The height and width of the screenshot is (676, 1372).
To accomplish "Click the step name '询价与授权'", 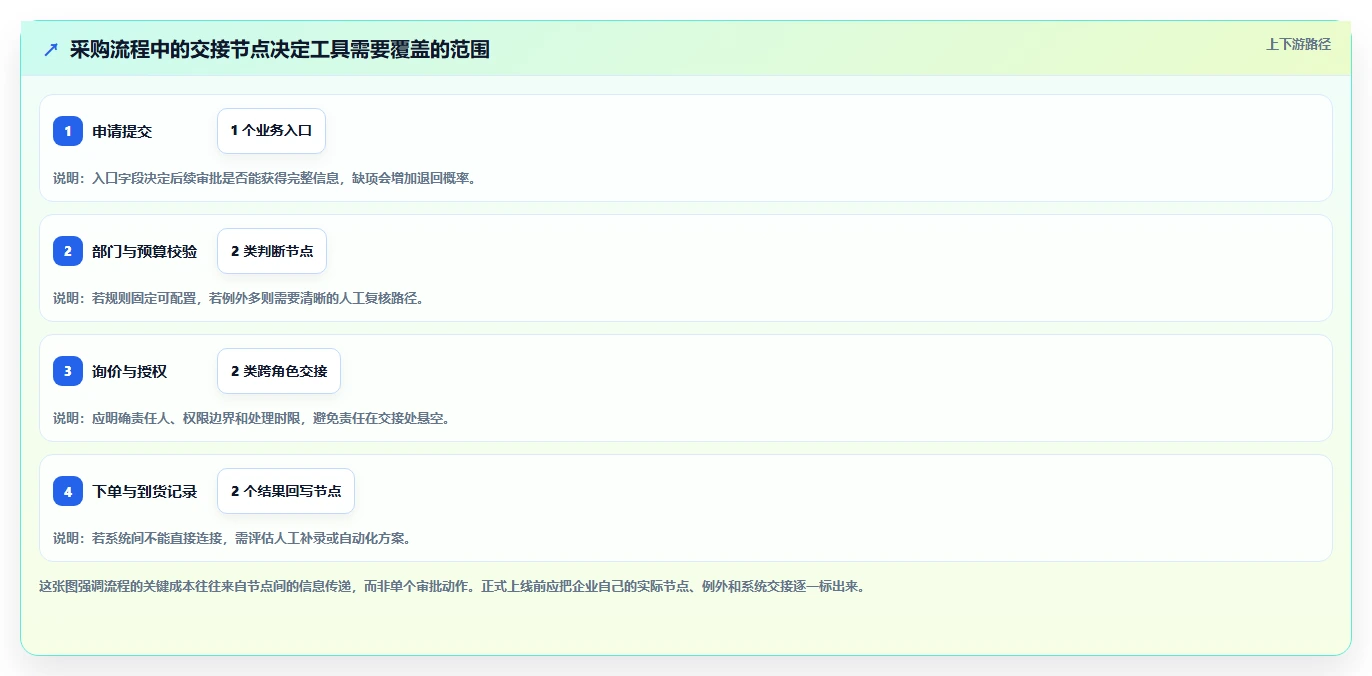I will [130, 371].
